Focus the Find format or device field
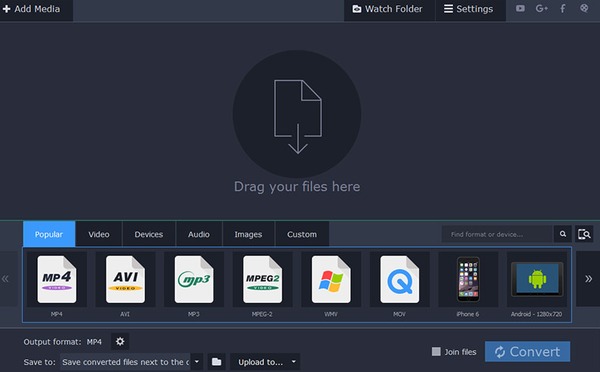 tap(497, 234)
